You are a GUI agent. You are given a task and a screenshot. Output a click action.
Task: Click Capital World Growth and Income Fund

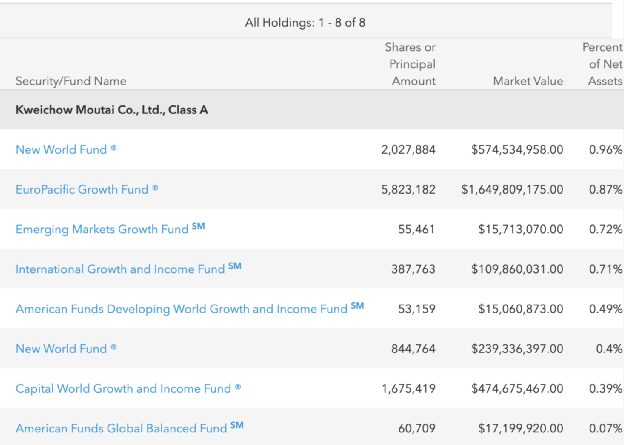(x=123, y=389)
